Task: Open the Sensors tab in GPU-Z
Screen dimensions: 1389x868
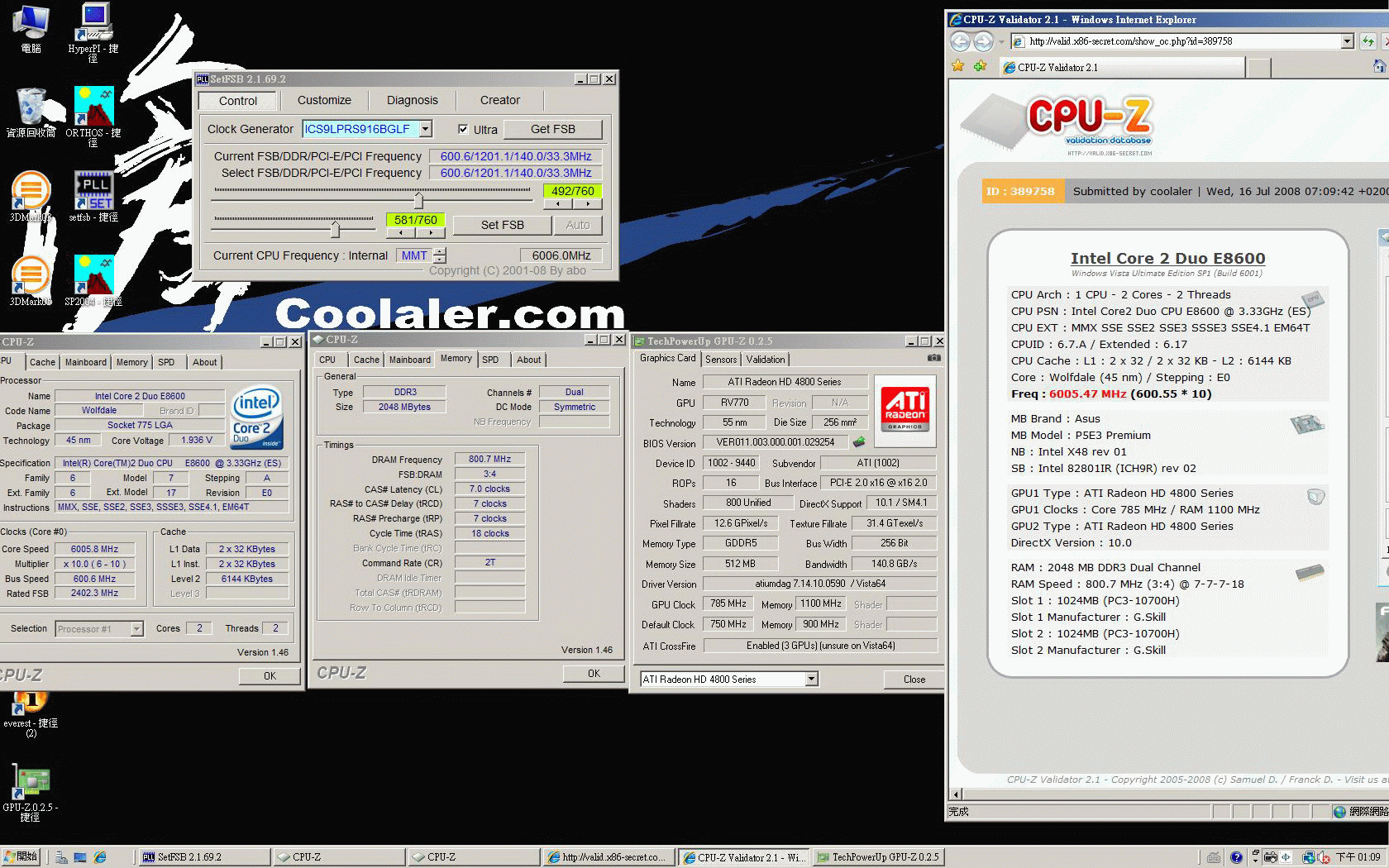Action: [721, 359]
